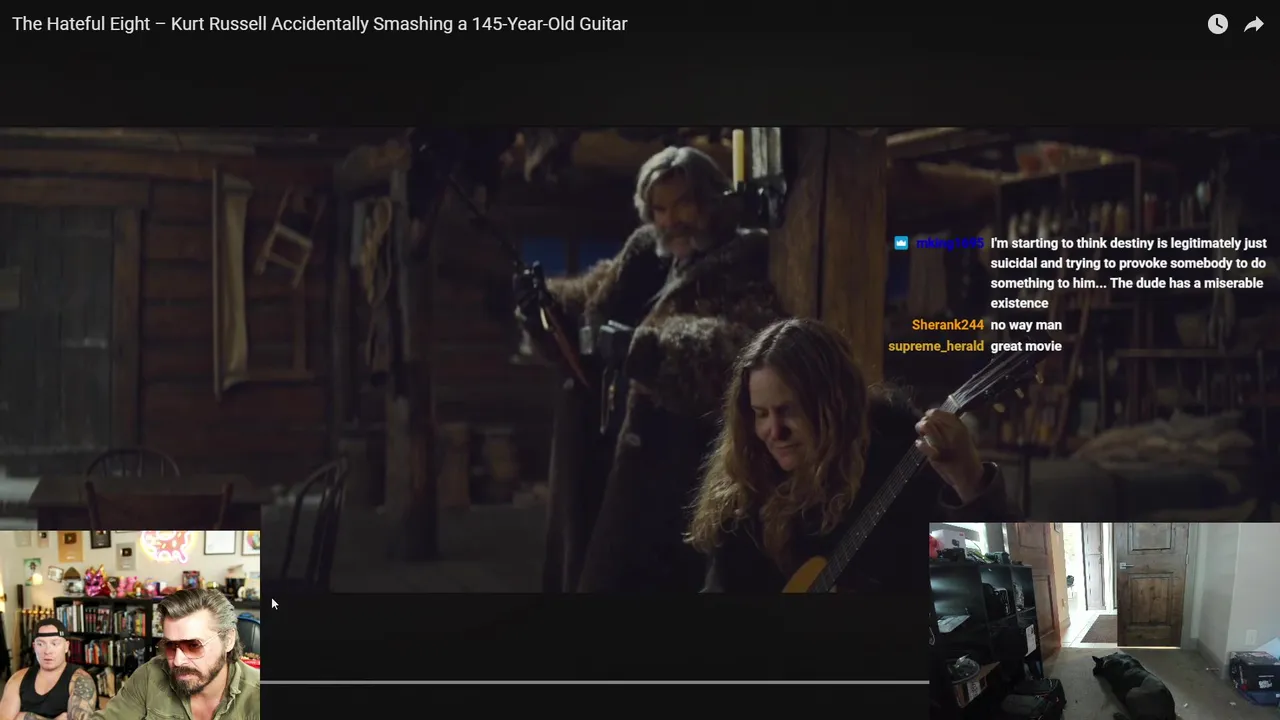Screen dimensions: 1280x720
Task: Seek using the video progress bar
Action: click(x=594, y=682)
